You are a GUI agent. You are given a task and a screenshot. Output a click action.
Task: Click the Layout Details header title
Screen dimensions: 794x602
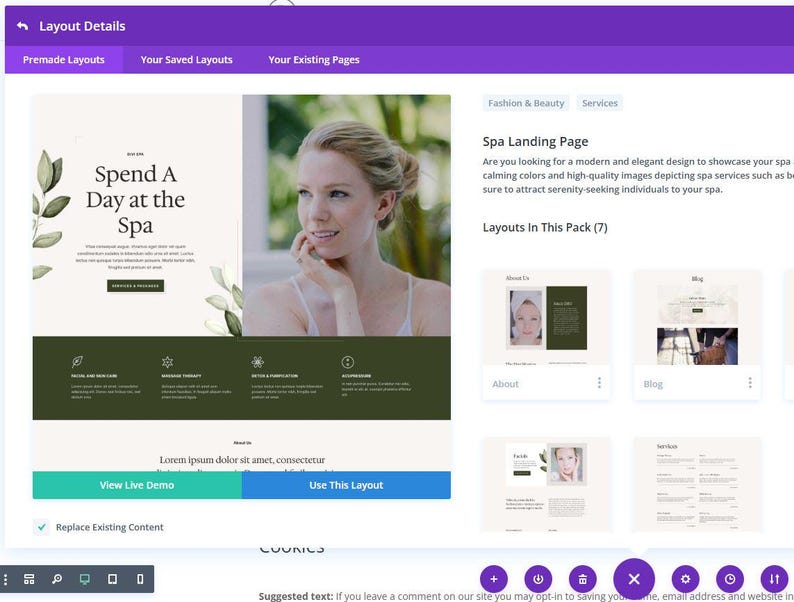[x=82, y=26]
